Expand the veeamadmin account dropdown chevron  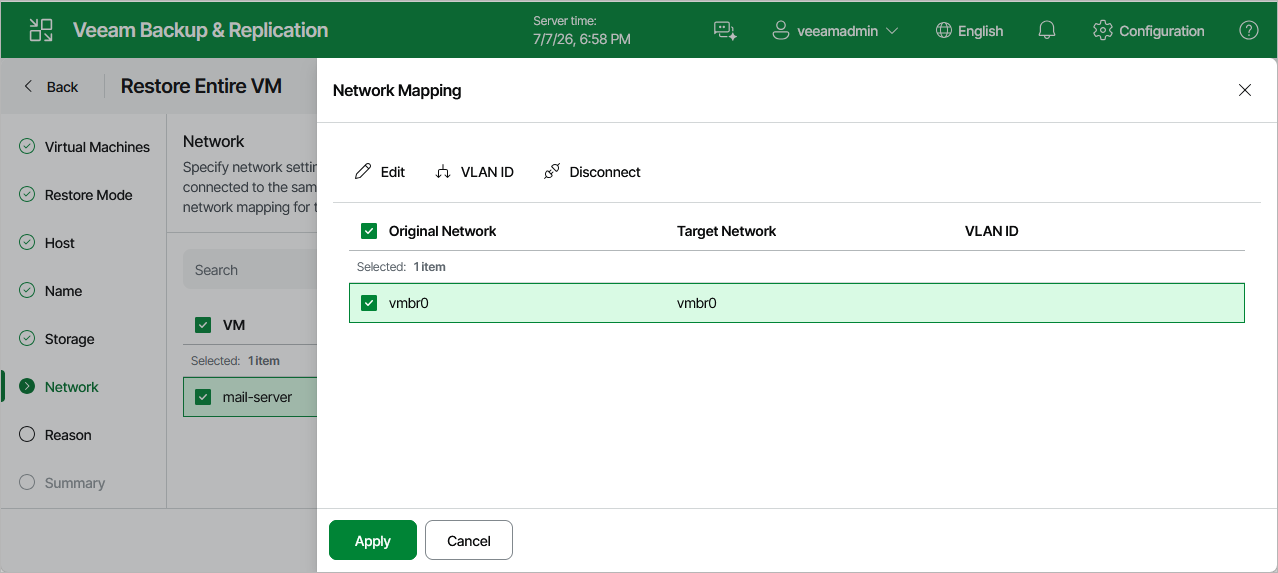892,31
